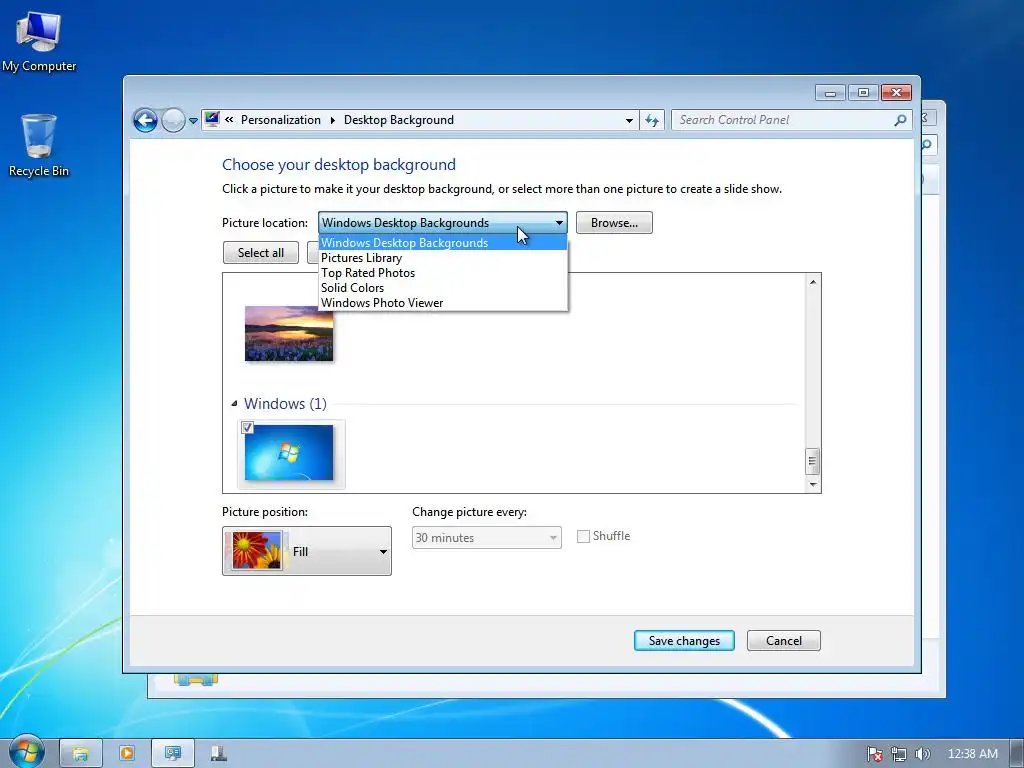Toggle the Shuffle checkbox
This screenshot has height=768, width=1024.
click(x=583, y=536)
